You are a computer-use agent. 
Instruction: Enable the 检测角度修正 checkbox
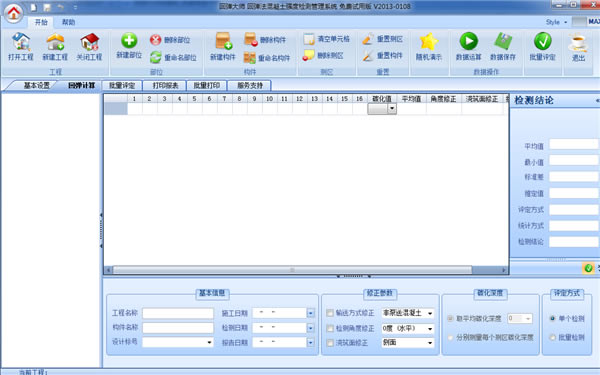(330, 328)
